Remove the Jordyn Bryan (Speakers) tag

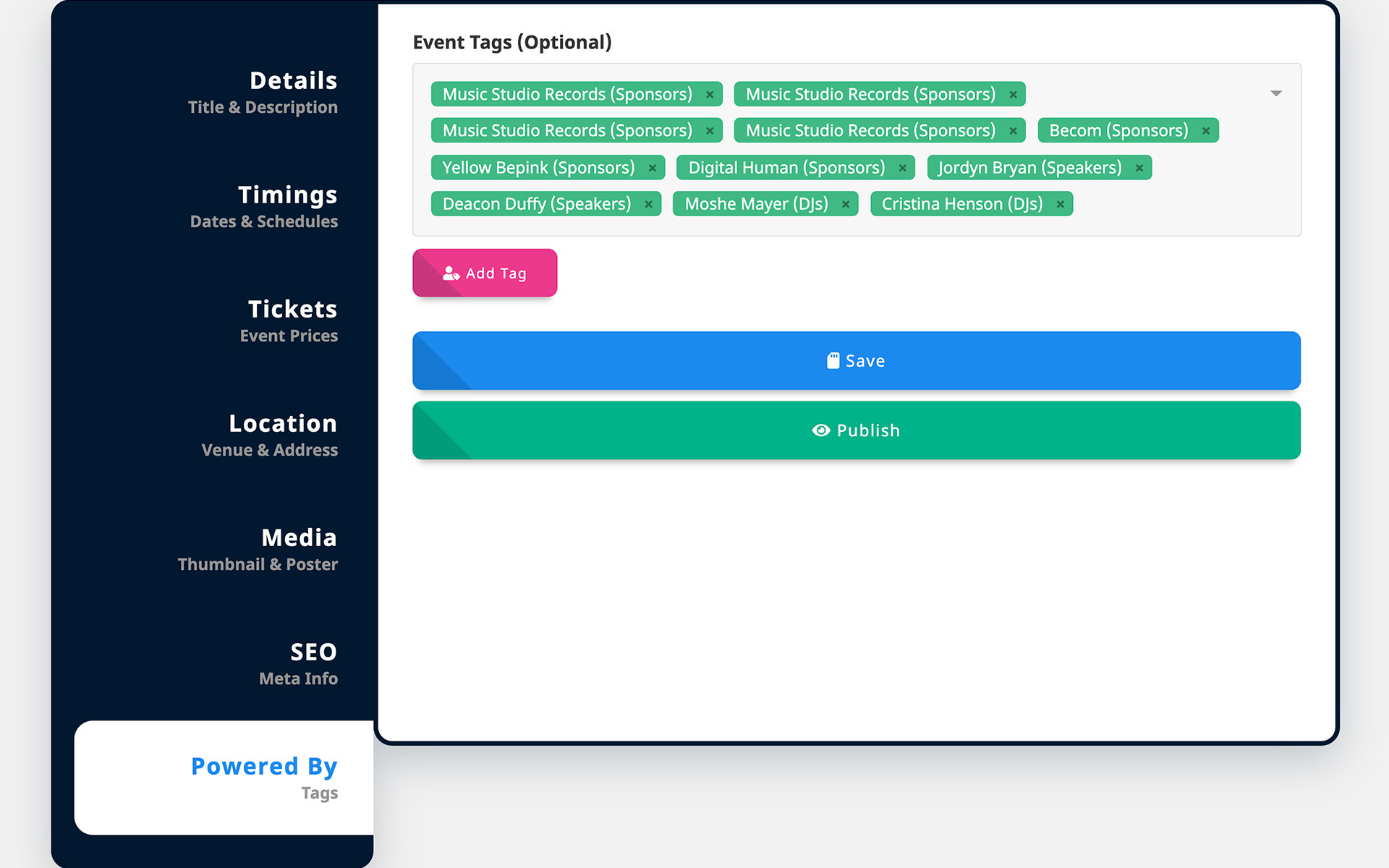1139,168
